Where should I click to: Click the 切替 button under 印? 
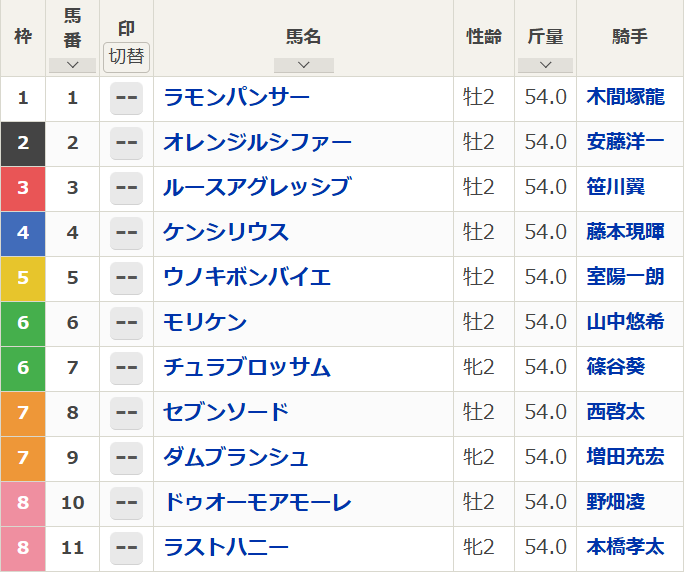click(127, 57)
